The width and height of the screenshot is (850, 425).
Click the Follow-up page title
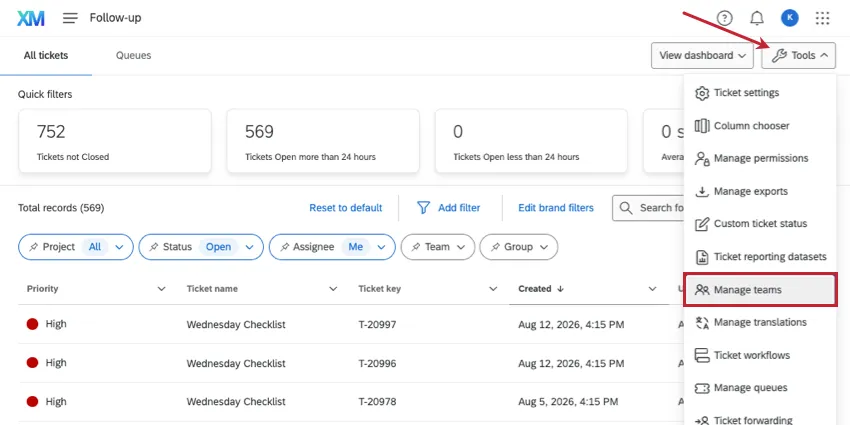click(x=115, y=18)
